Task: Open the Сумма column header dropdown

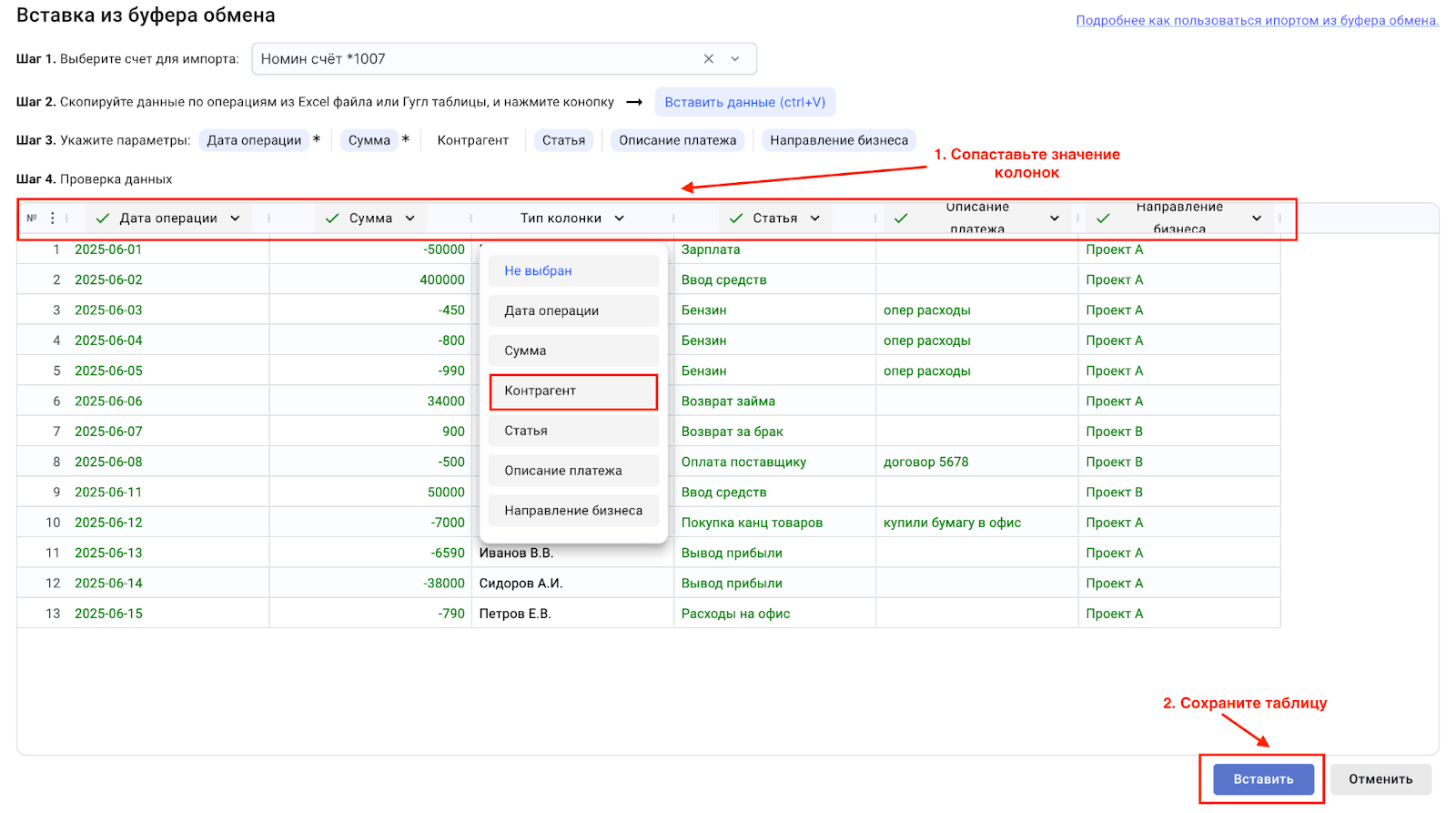Action: point(409,218)
